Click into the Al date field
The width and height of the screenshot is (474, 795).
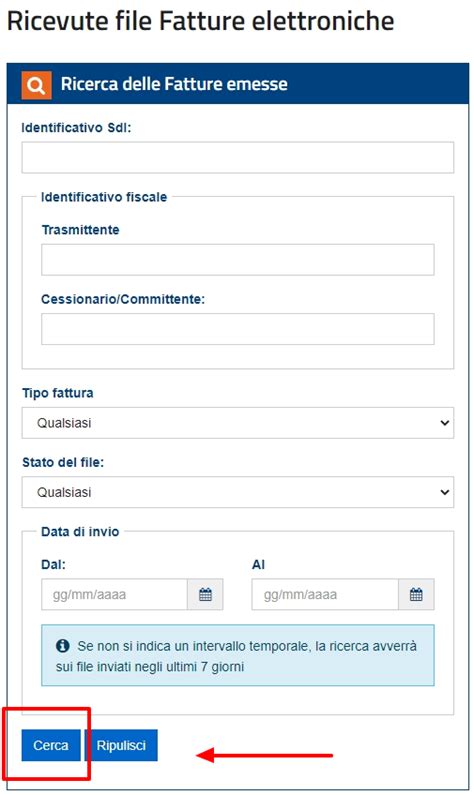pyautogui.click(x=325, y=594)
